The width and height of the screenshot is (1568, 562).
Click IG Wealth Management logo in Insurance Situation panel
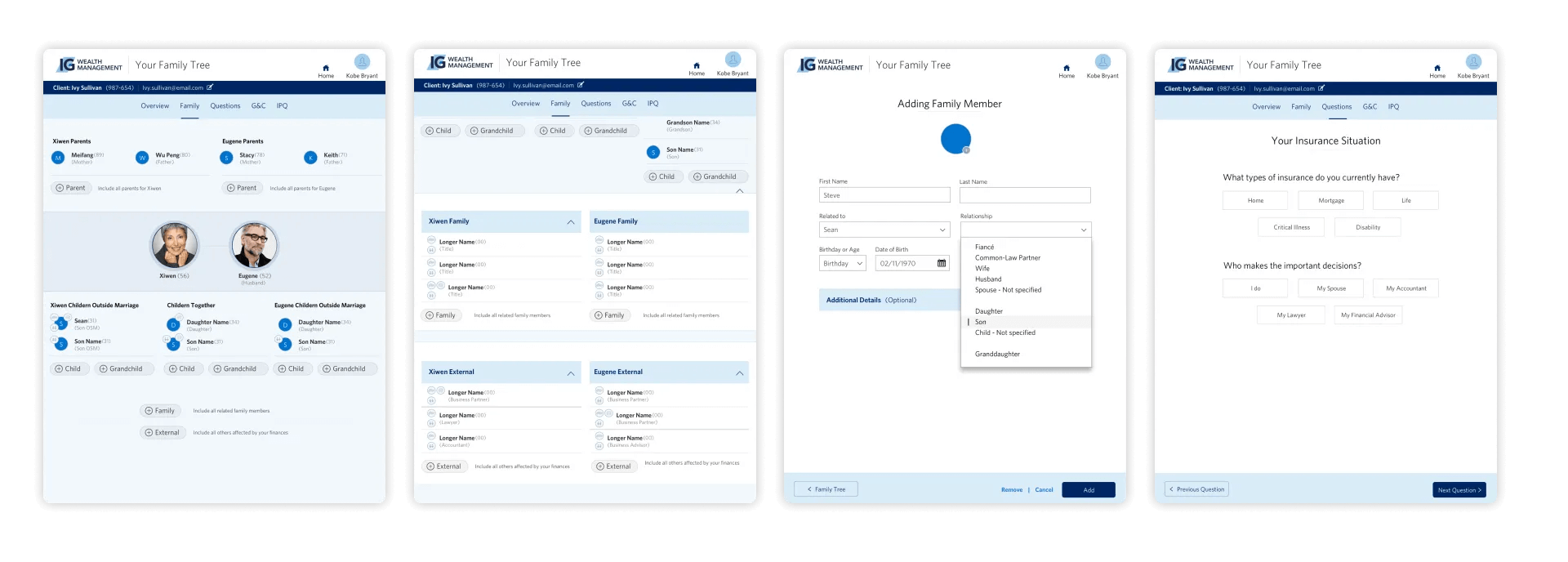(x=1201, y=65)
